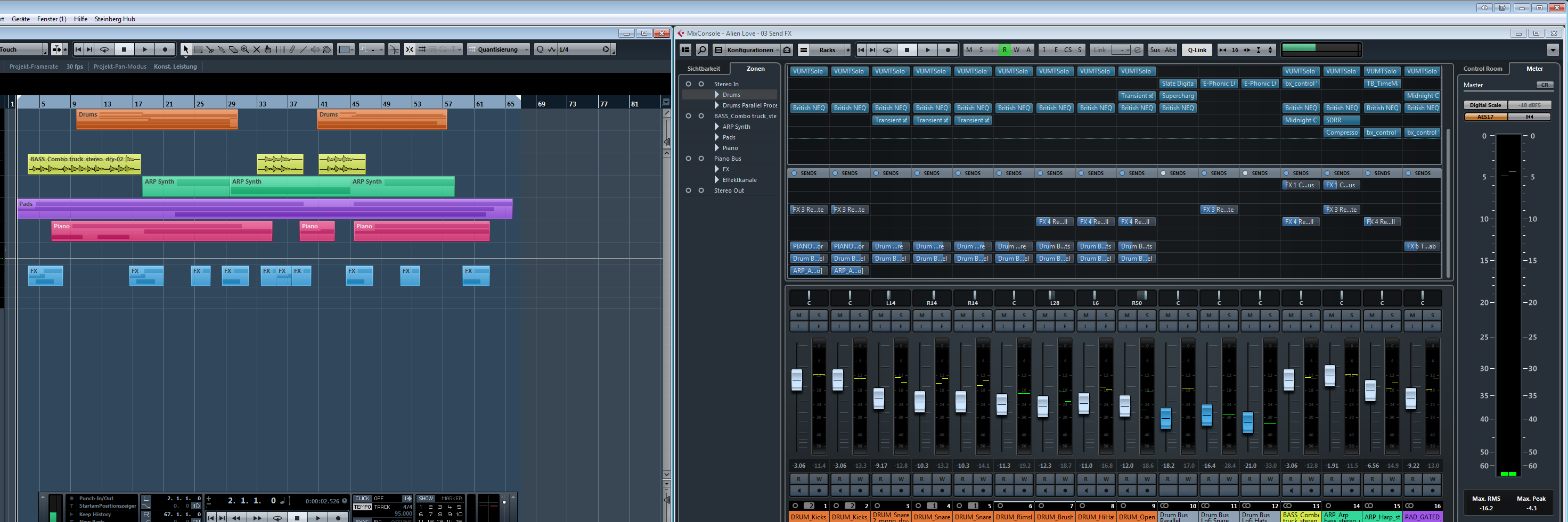Toggle global Read automation (R) in MixConsole

click(x=1006, y=49)
